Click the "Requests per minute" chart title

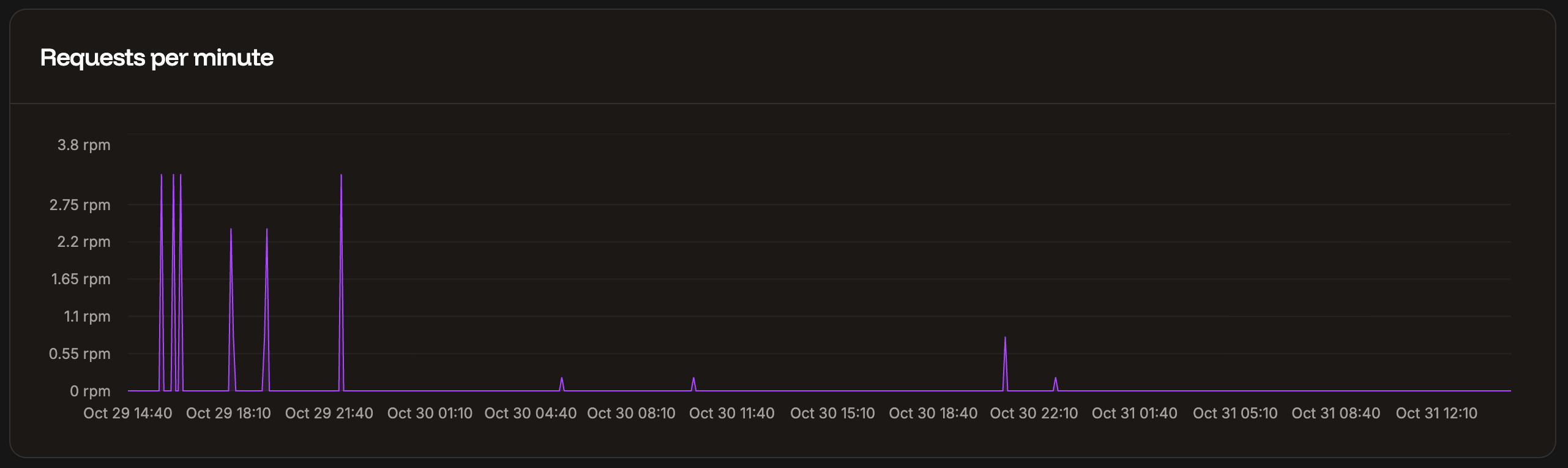tap(157, 58)
